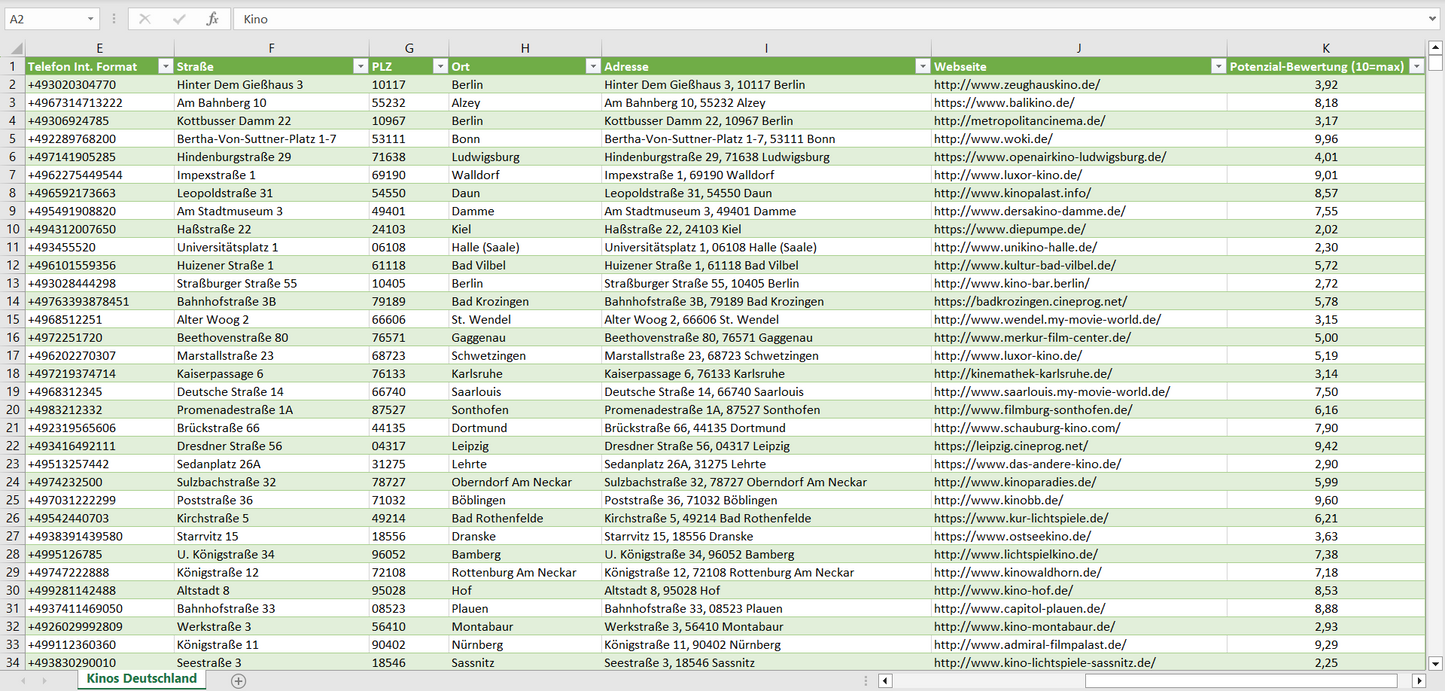1445x691 pixels.
Task: Click the vertical scrollbar up arrow
Action: (1436, 48)
